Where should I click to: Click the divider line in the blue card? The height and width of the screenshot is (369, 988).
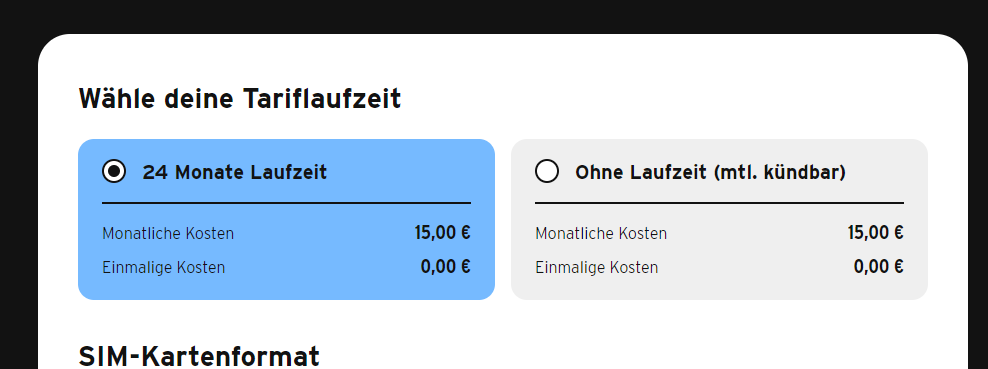pyautogui.click(x=286, y=203)
